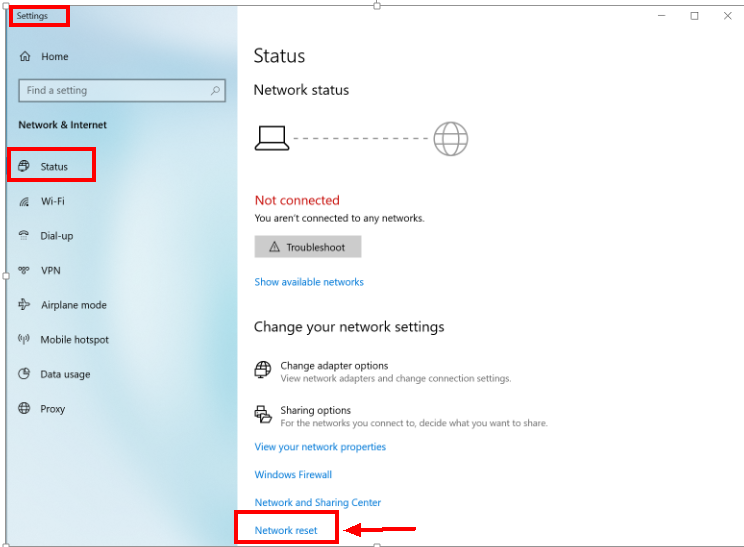The width and height of the screenshot is (744, 547).
Task: Open the Windows Firewall link
Action: (x=293, y=475)
